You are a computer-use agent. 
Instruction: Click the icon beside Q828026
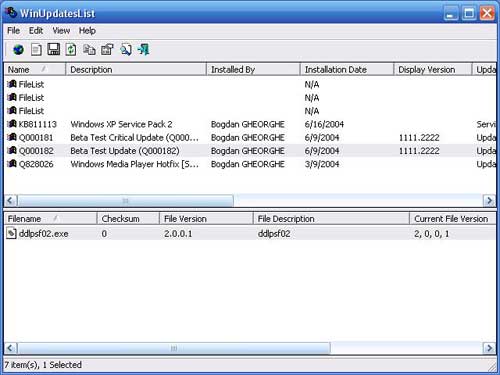(x=12, y=164)
